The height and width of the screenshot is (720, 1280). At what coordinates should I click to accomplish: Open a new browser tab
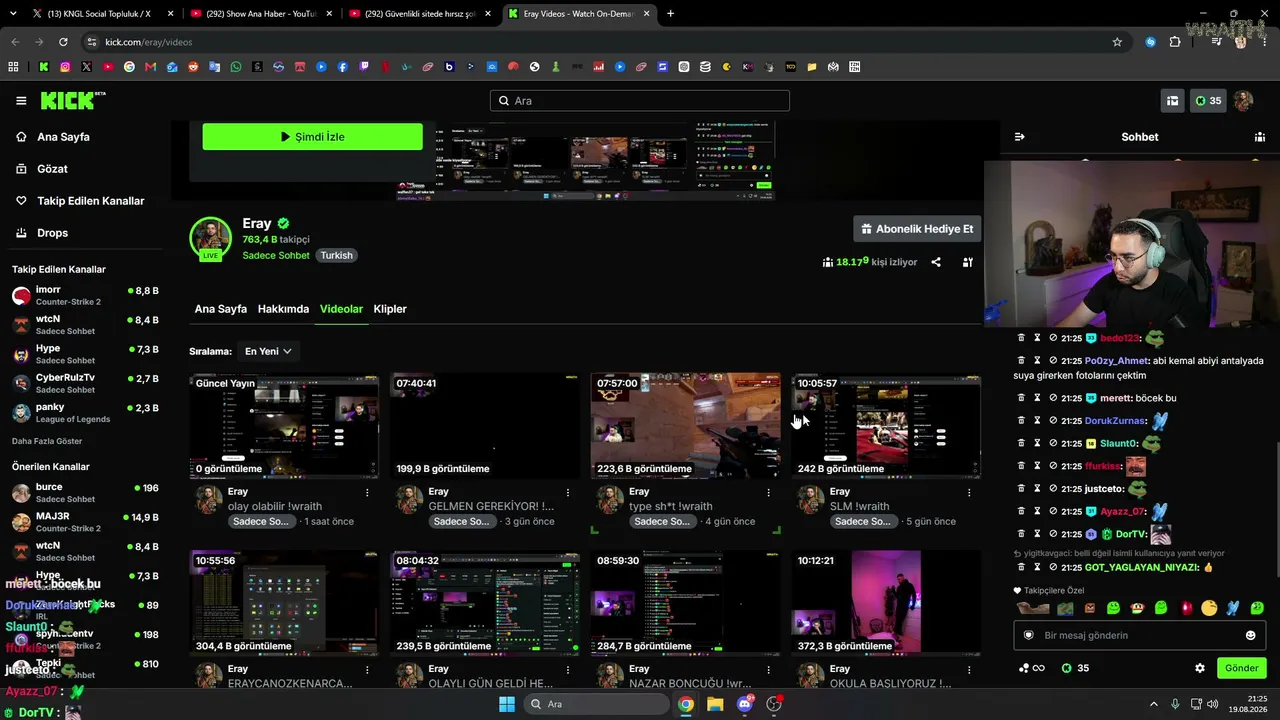click(x=670, y=13)
